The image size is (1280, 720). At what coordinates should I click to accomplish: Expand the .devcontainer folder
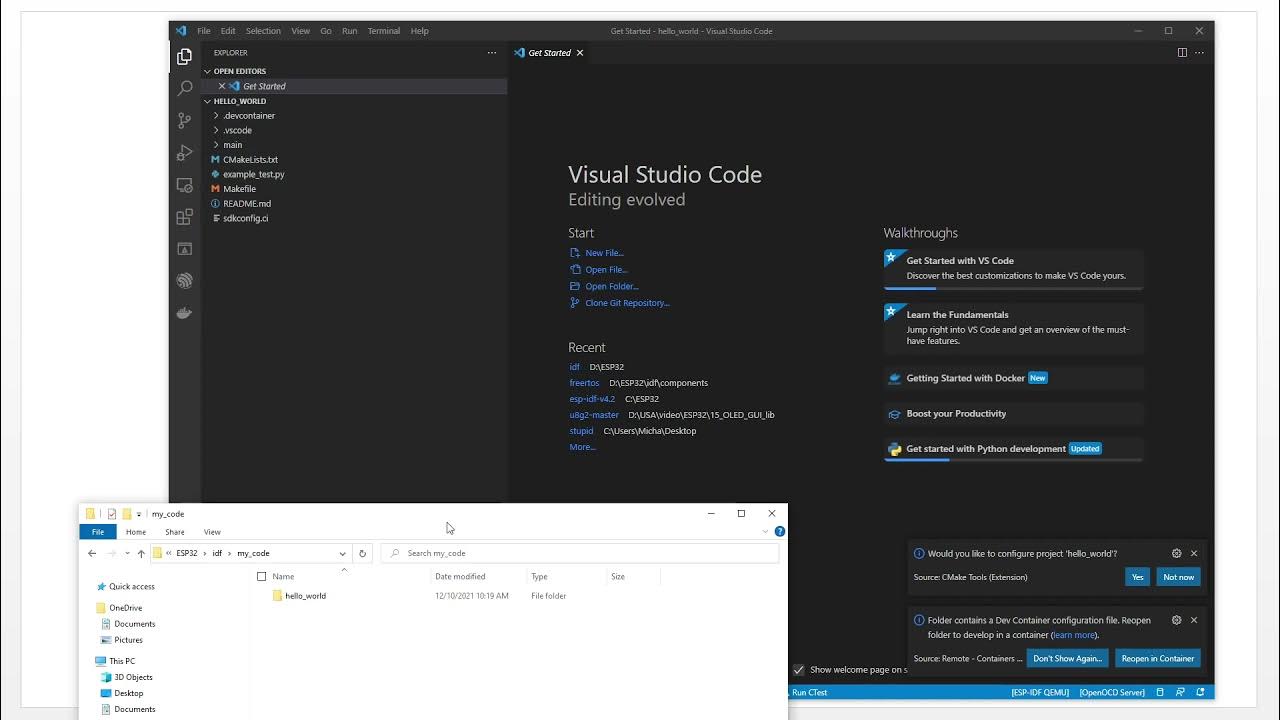tap(216, 116)
